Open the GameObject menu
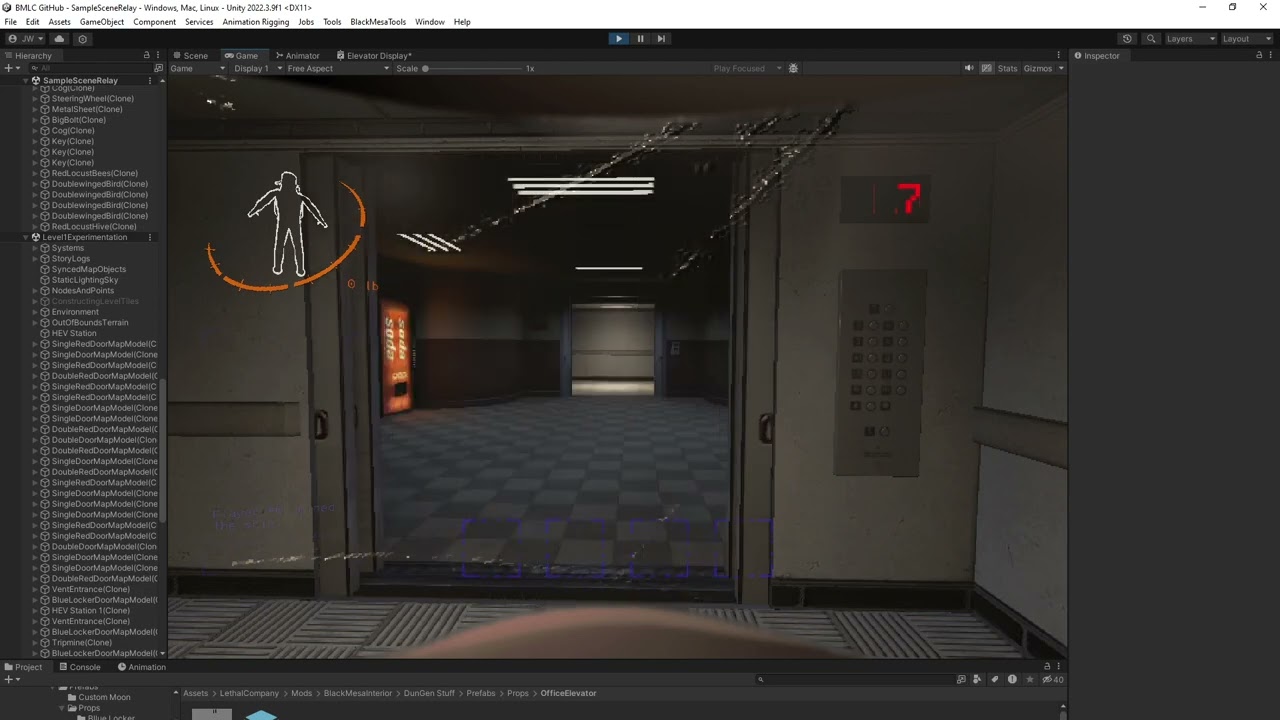Viewport: 1280px width, 720px height. [102, 21]
